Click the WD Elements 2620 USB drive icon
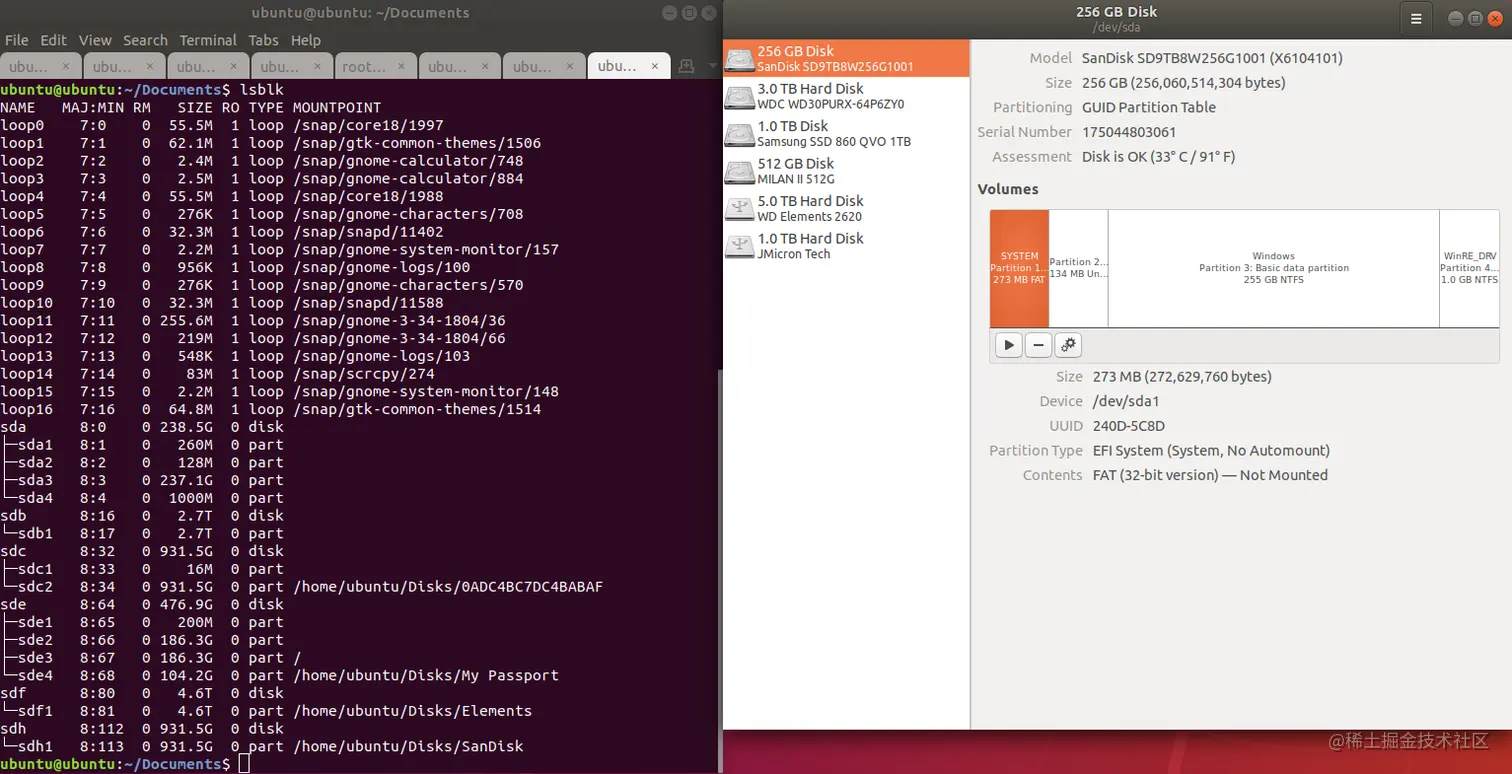1512x774 pixels. 740,208
